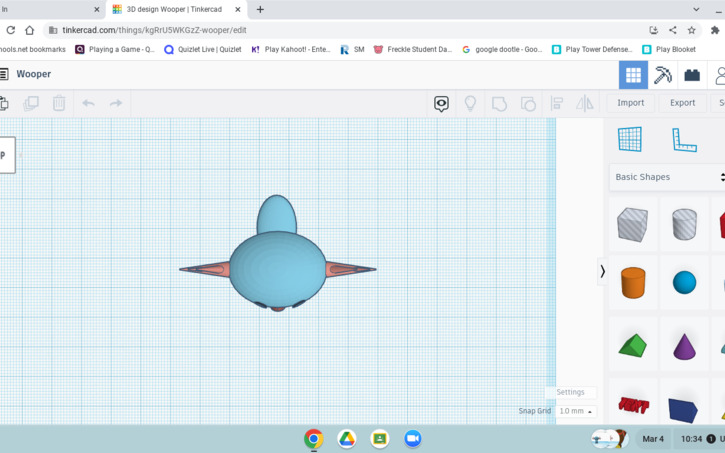Click the Copy toolbar icon
This screenshot has height=453, width=725.
4,103
